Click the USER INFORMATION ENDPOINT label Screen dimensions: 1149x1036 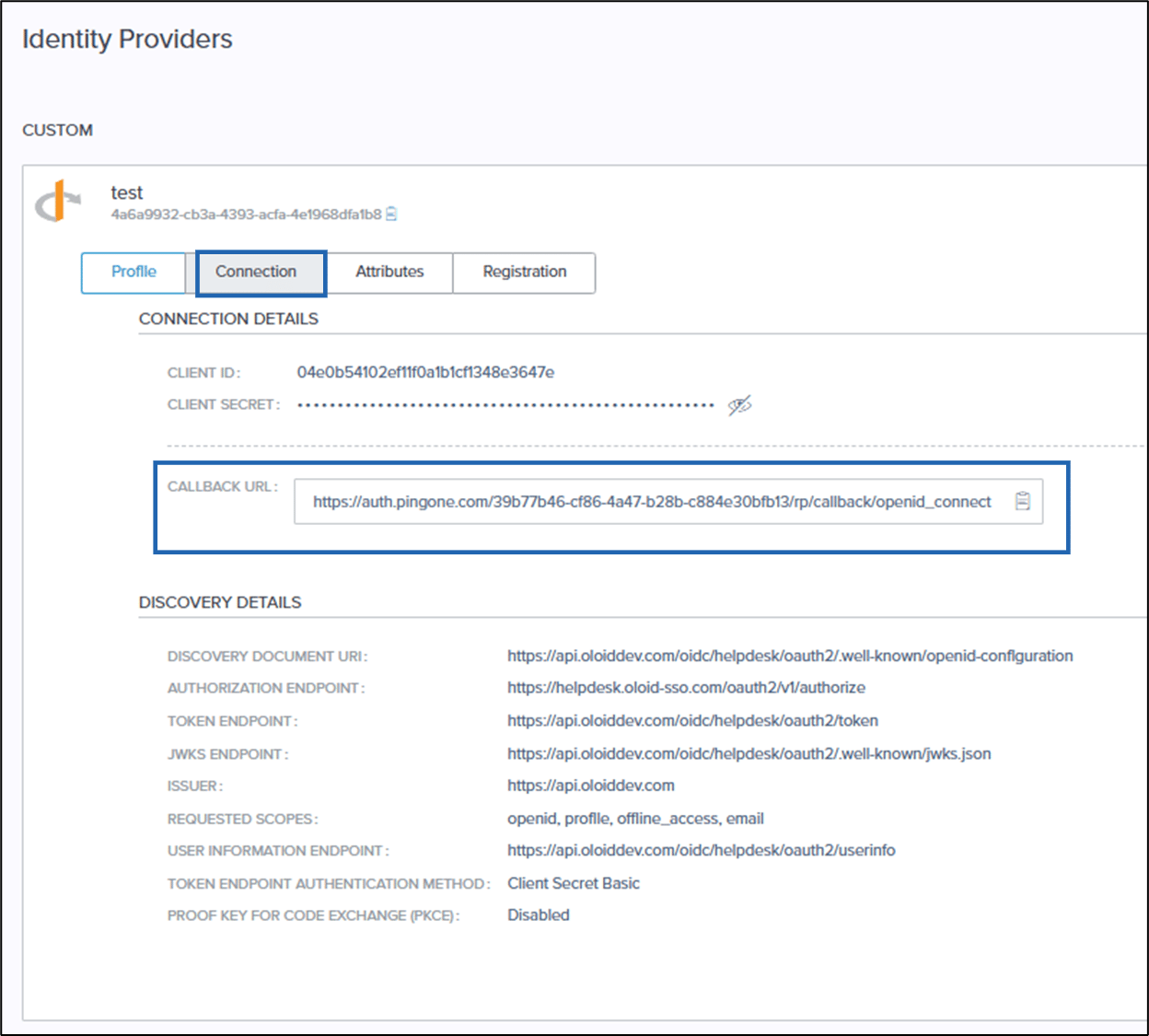coord(278,851)
